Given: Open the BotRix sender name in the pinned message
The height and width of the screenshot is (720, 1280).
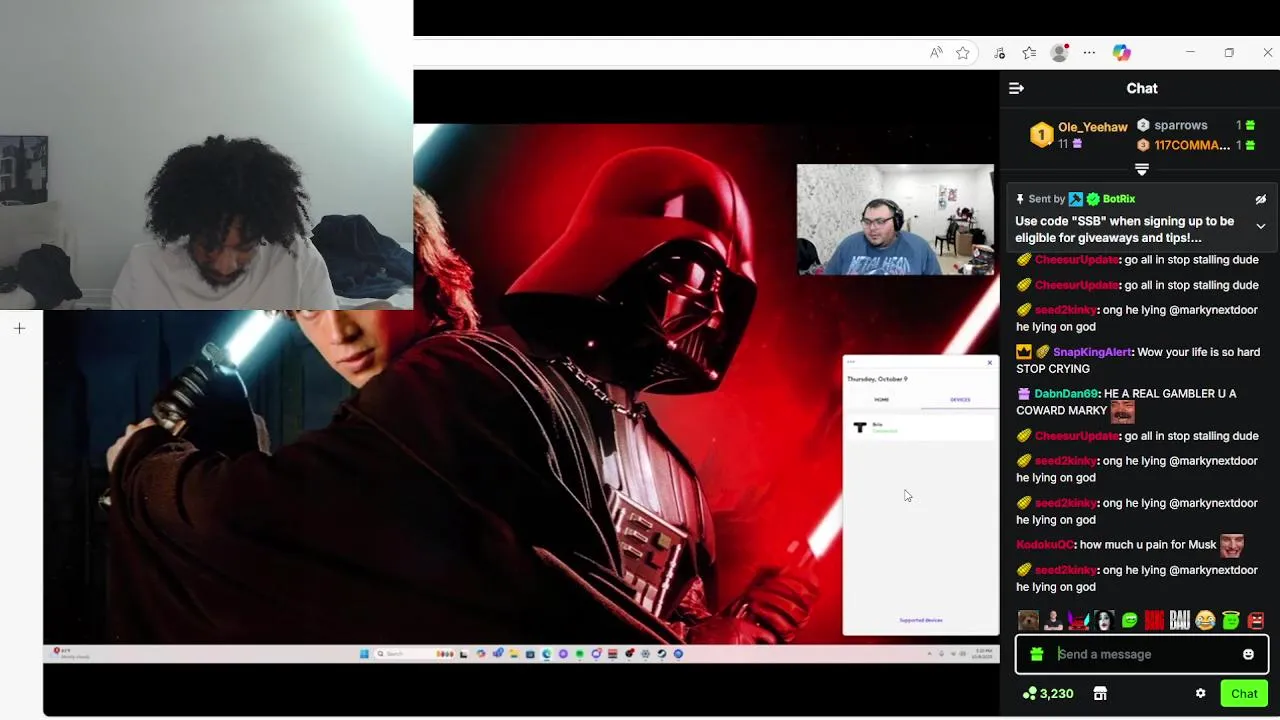Looking at the screenshot, I should click(x=1119, y=199).
